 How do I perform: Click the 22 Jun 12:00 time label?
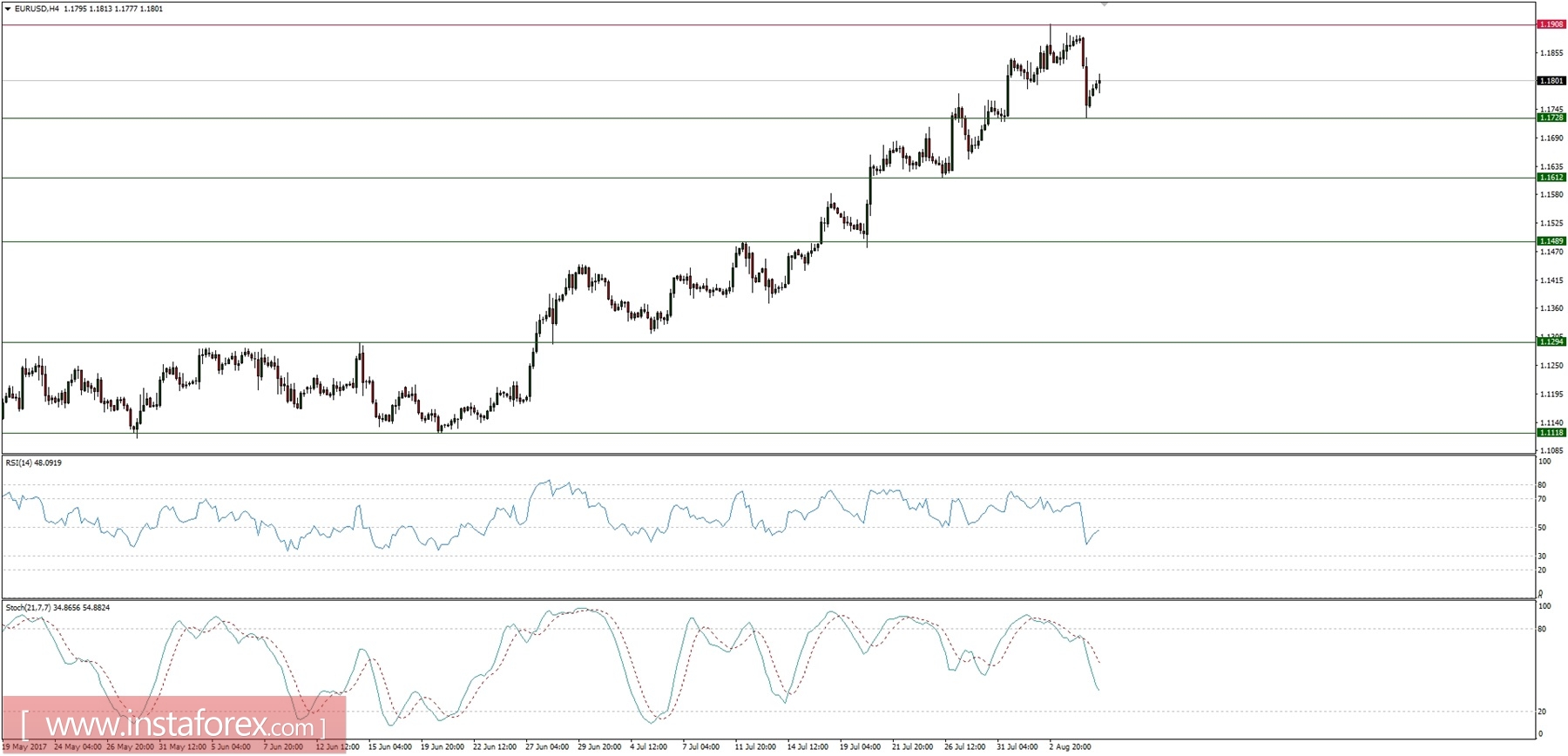(495, 746)
